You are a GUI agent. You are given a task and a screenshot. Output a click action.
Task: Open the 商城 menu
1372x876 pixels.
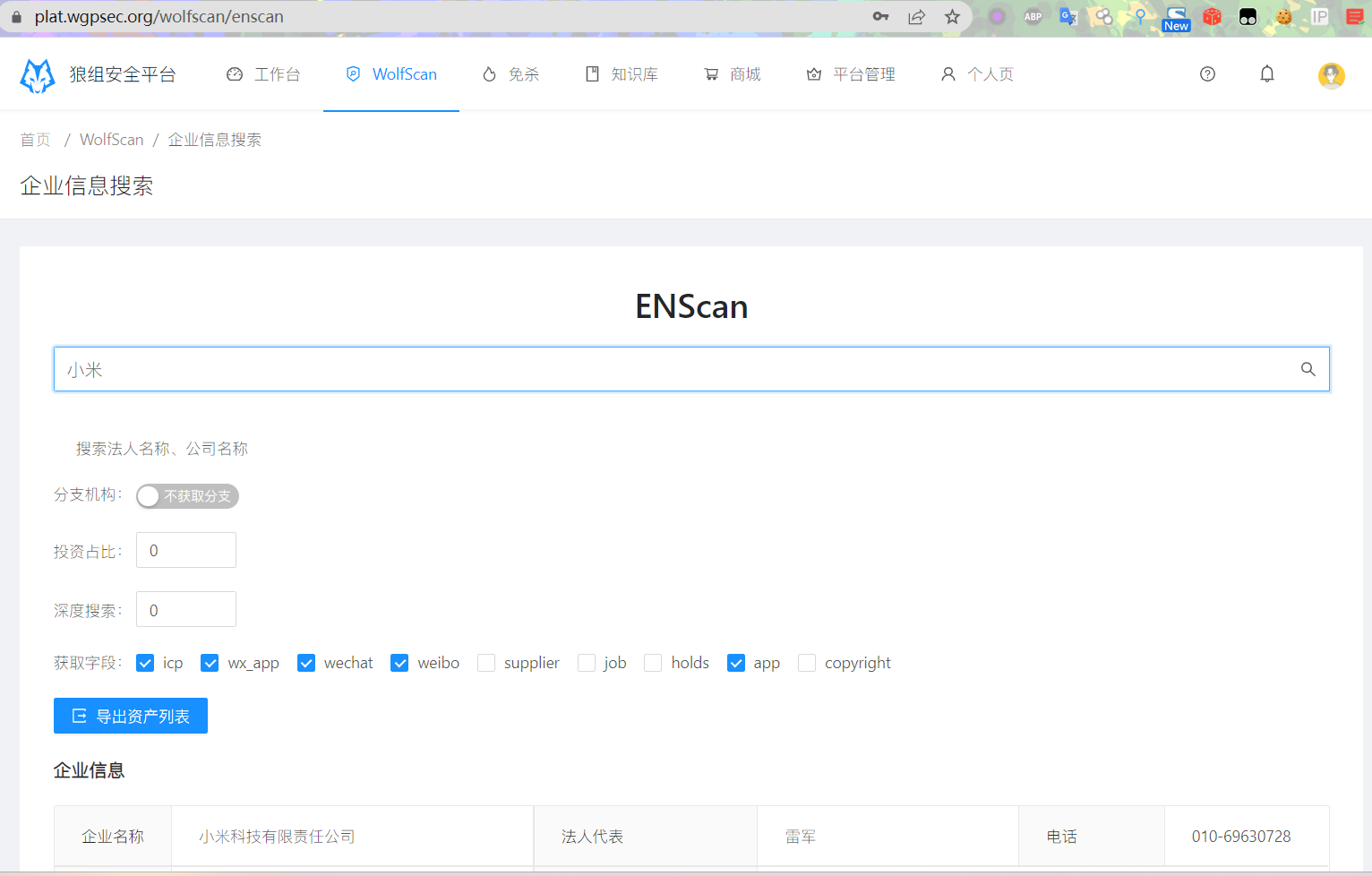(733, 74)
